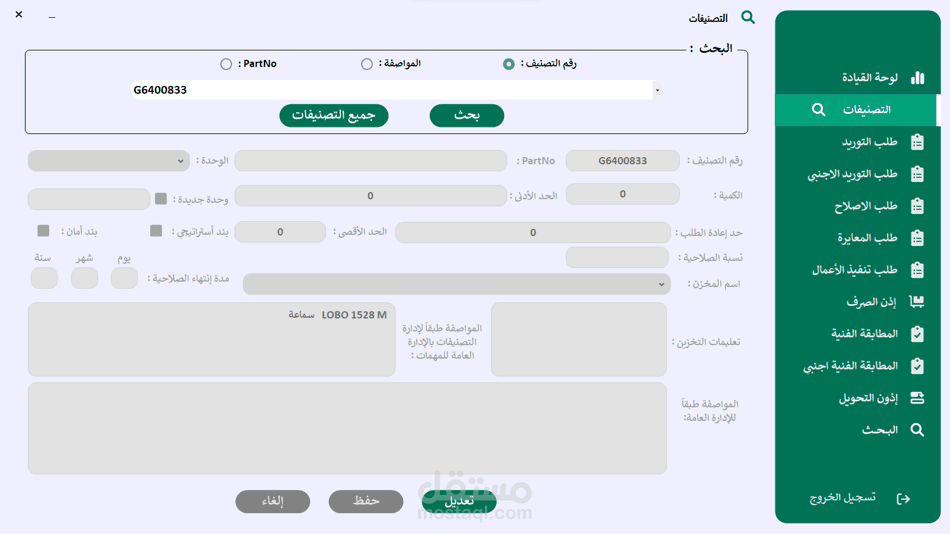Open search field dropdown arrow

coord(657,90)
